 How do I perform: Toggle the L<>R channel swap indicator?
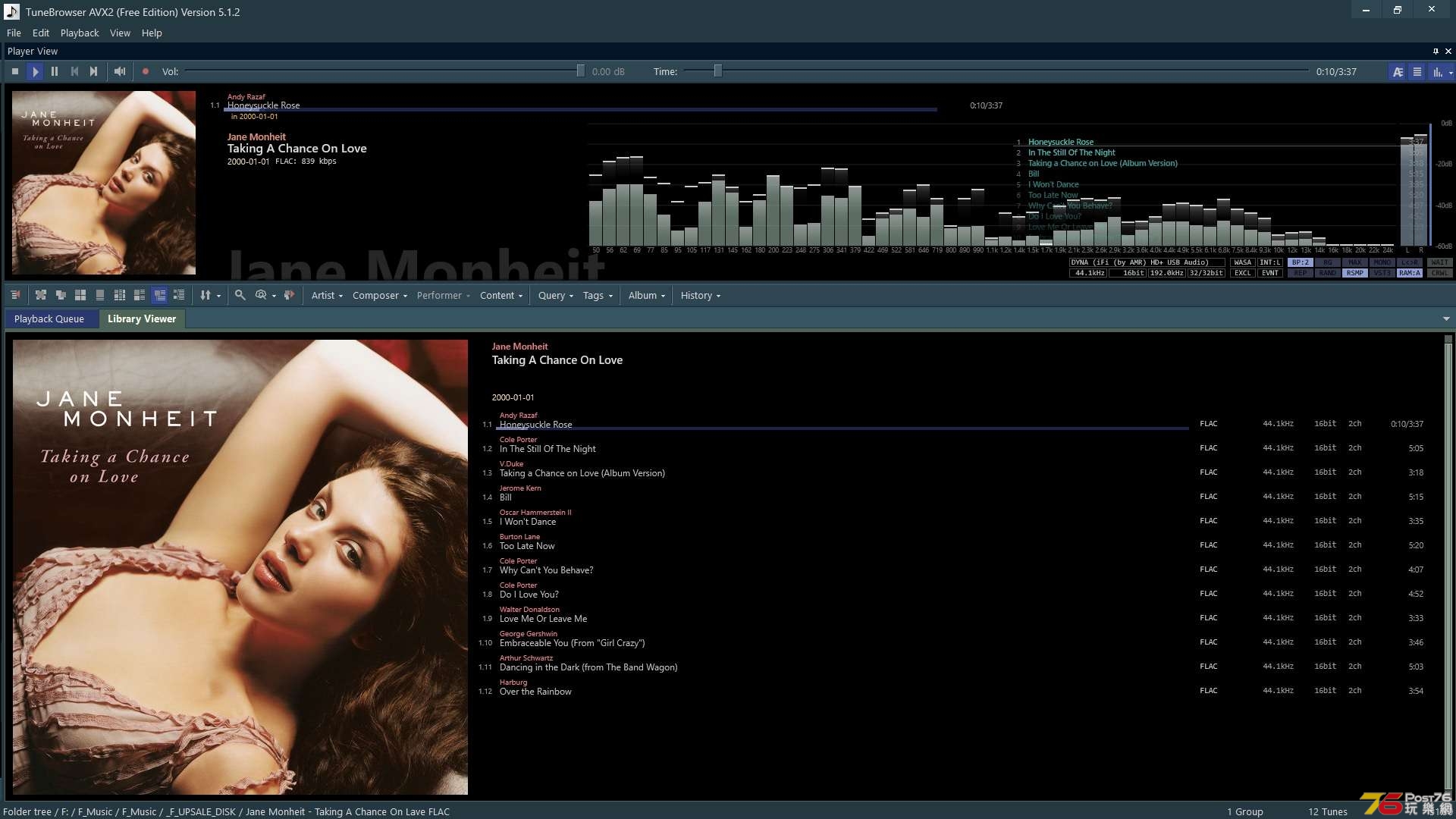pos(1409,262)
